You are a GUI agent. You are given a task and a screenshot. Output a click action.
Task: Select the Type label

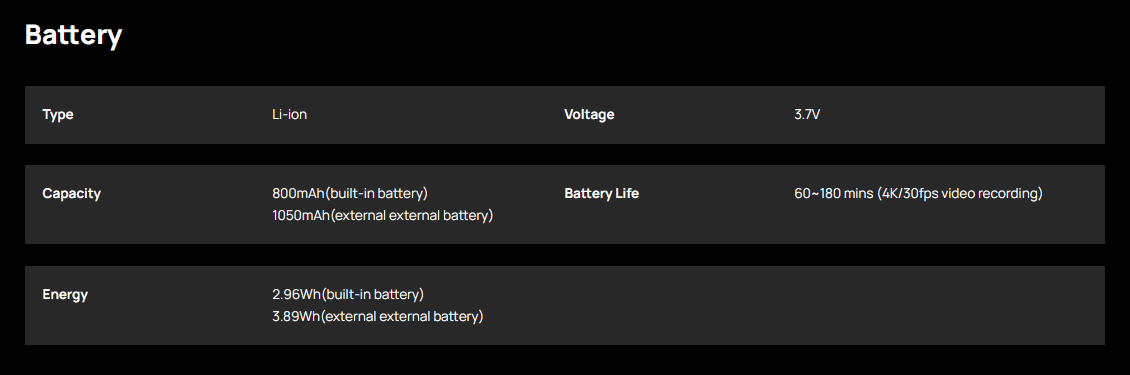58,115
